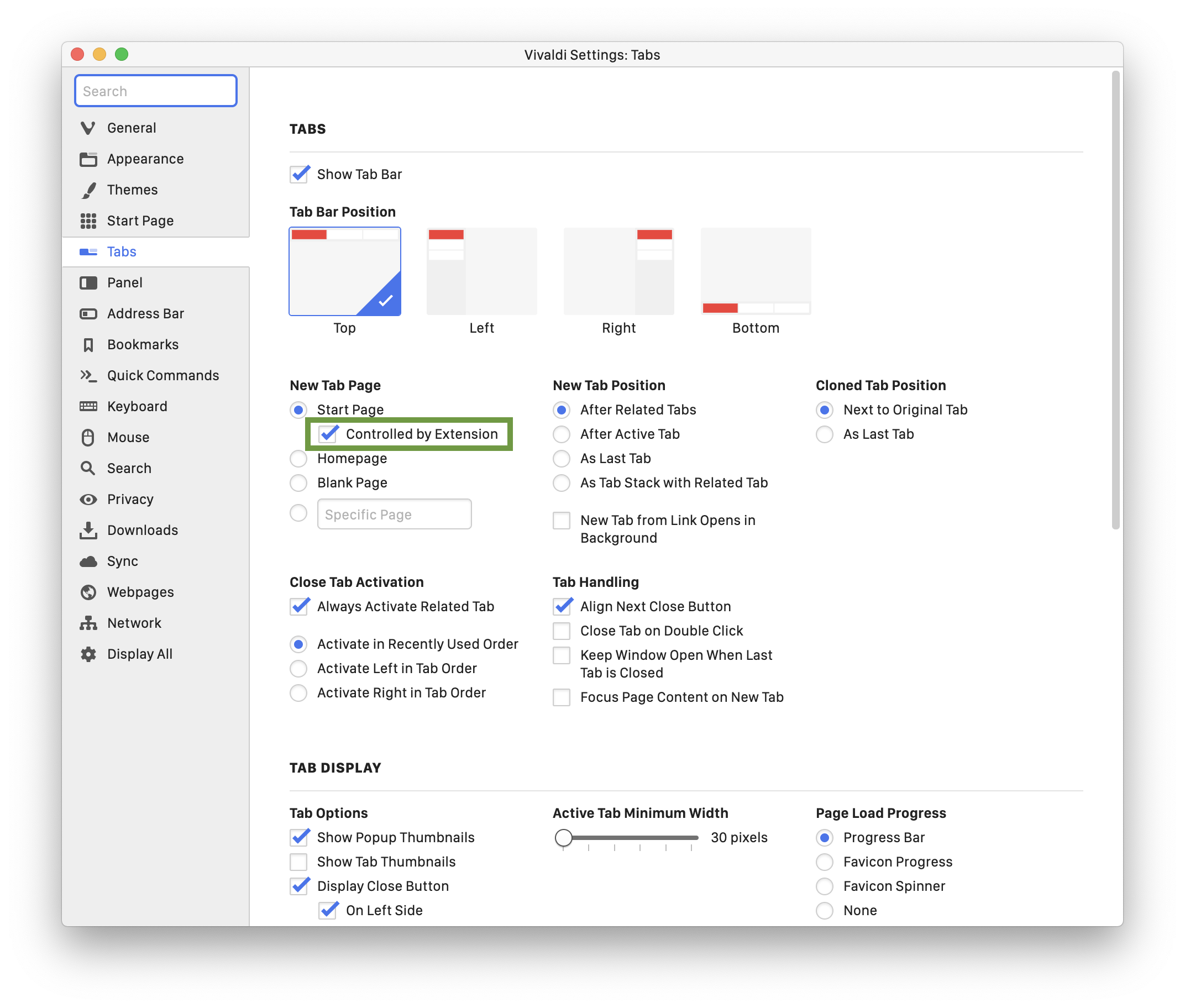The height and width of the screenshot is (1008, 1185).
Task: Click the Sync cloud icon
Action: coord(88,561)
